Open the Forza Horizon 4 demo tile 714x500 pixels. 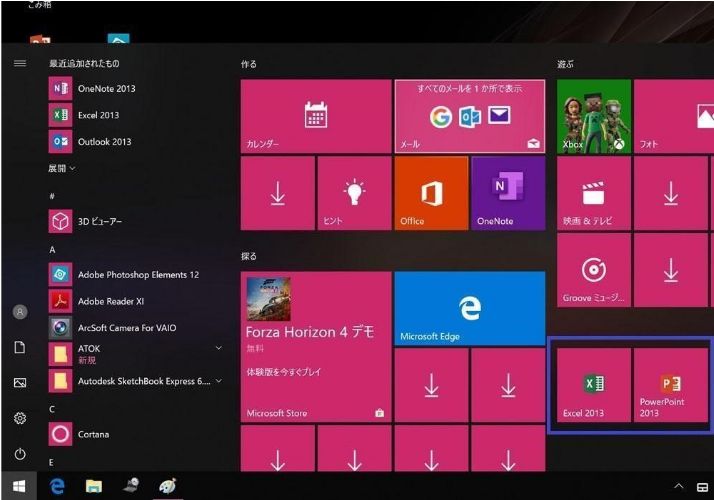click(315, 346)
